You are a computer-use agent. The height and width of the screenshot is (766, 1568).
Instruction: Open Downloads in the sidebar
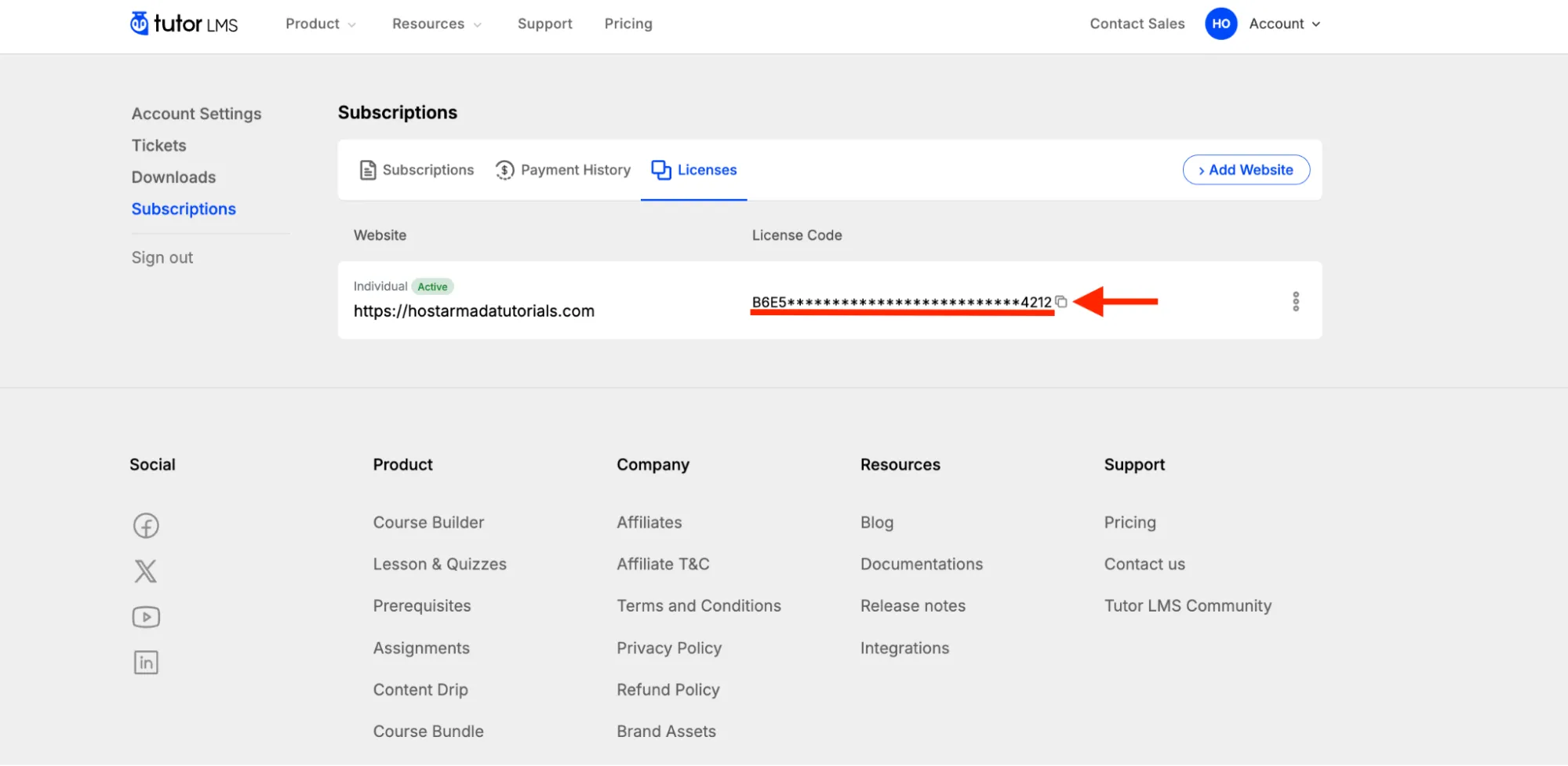coord(173,177)
